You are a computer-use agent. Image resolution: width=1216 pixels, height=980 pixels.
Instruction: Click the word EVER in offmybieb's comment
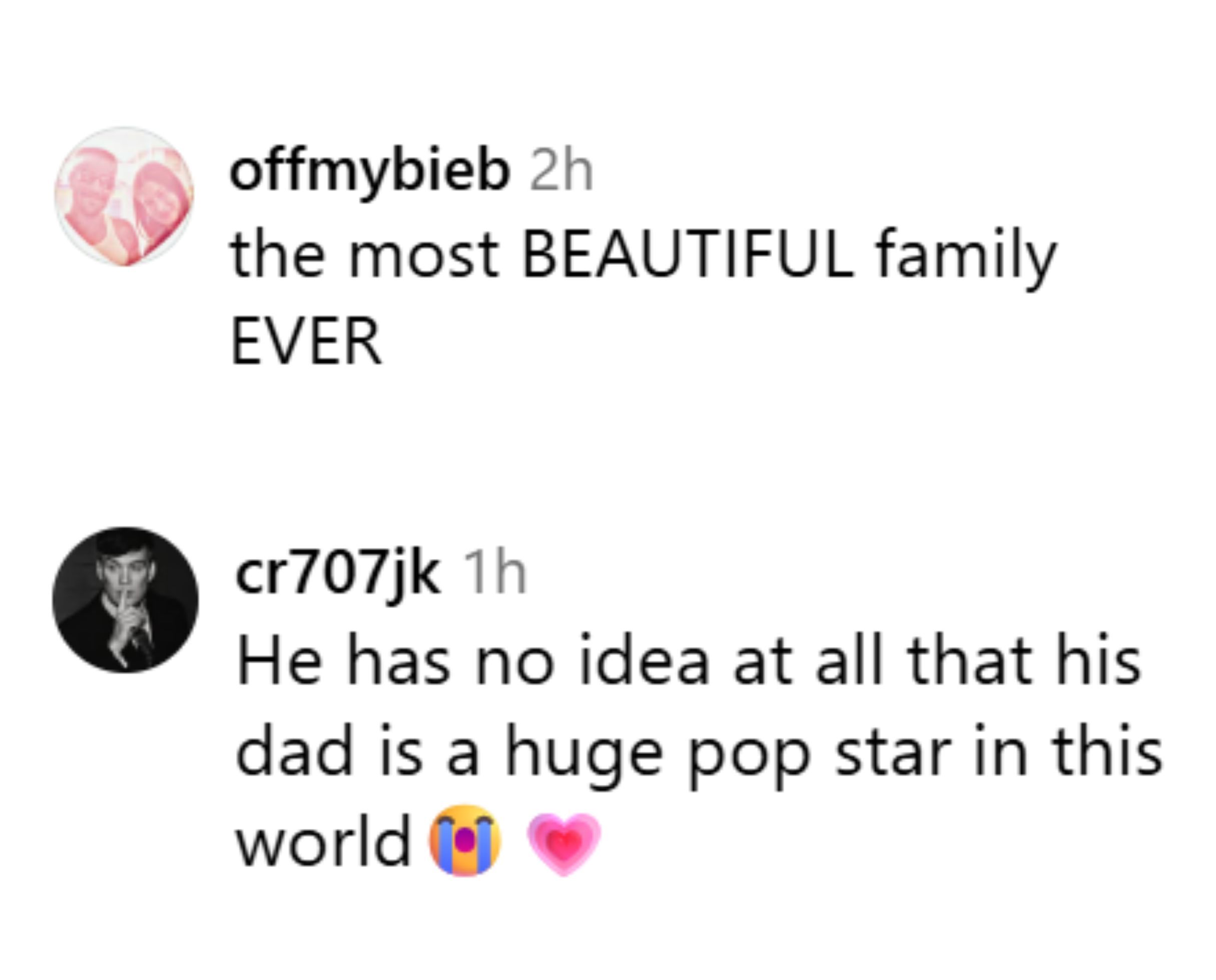306,342
